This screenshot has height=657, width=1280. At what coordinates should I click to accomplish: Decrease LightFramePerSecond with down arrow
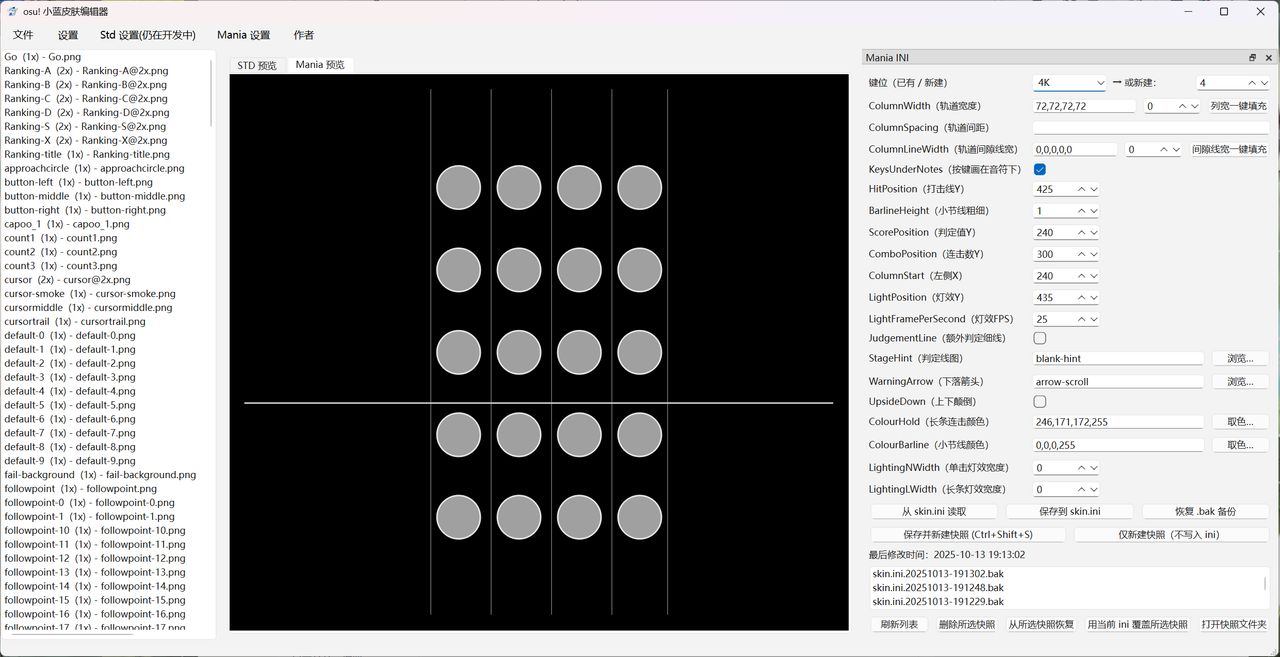point(1094,319)
